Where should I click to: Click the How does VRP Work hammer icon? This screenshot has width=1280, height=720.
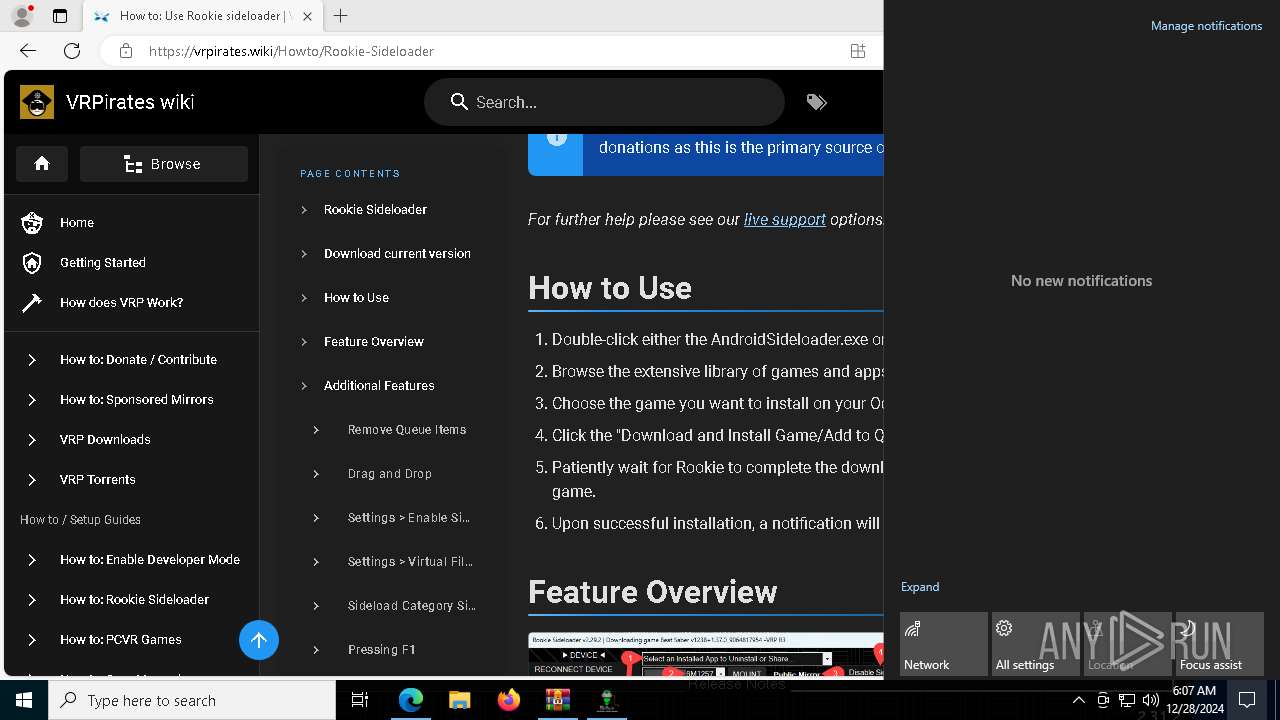click(32, 302)
